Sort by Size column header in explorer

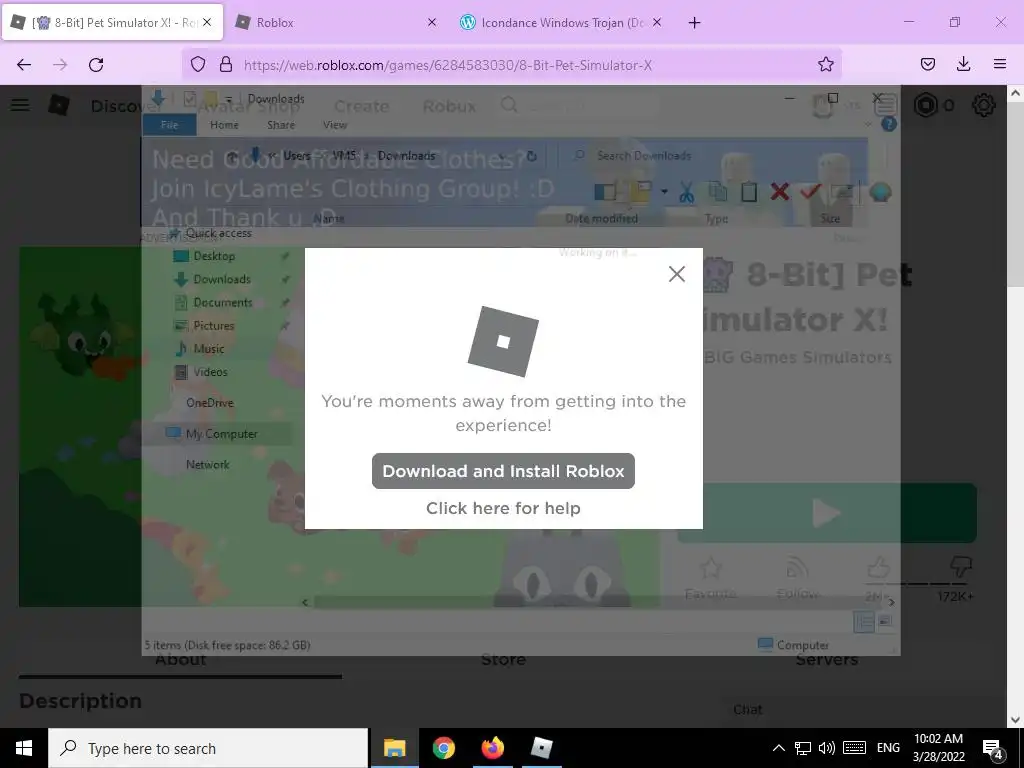point(830,219)
